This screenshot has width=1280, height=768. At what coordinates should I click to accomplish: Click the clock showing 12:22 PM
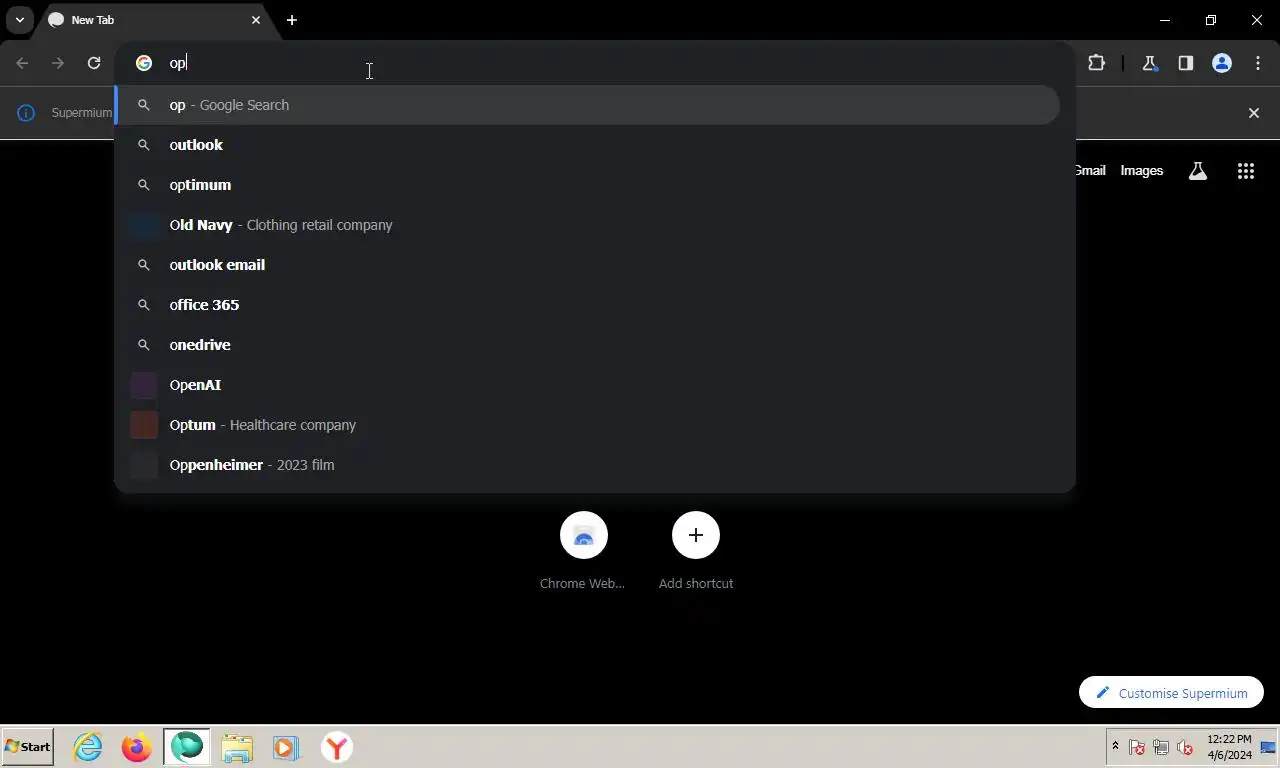(x=1229, y=747)
